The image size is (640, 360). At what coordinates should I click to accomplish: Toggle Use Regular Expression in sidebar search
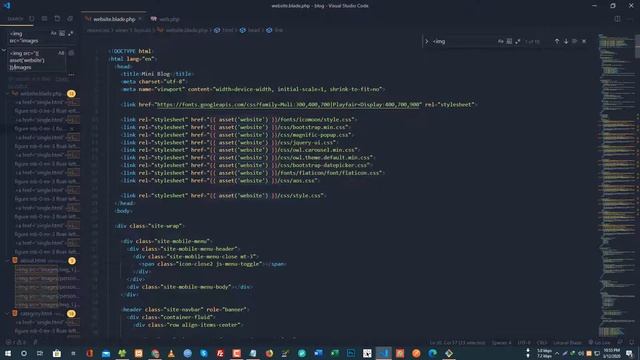coord(71,33)
